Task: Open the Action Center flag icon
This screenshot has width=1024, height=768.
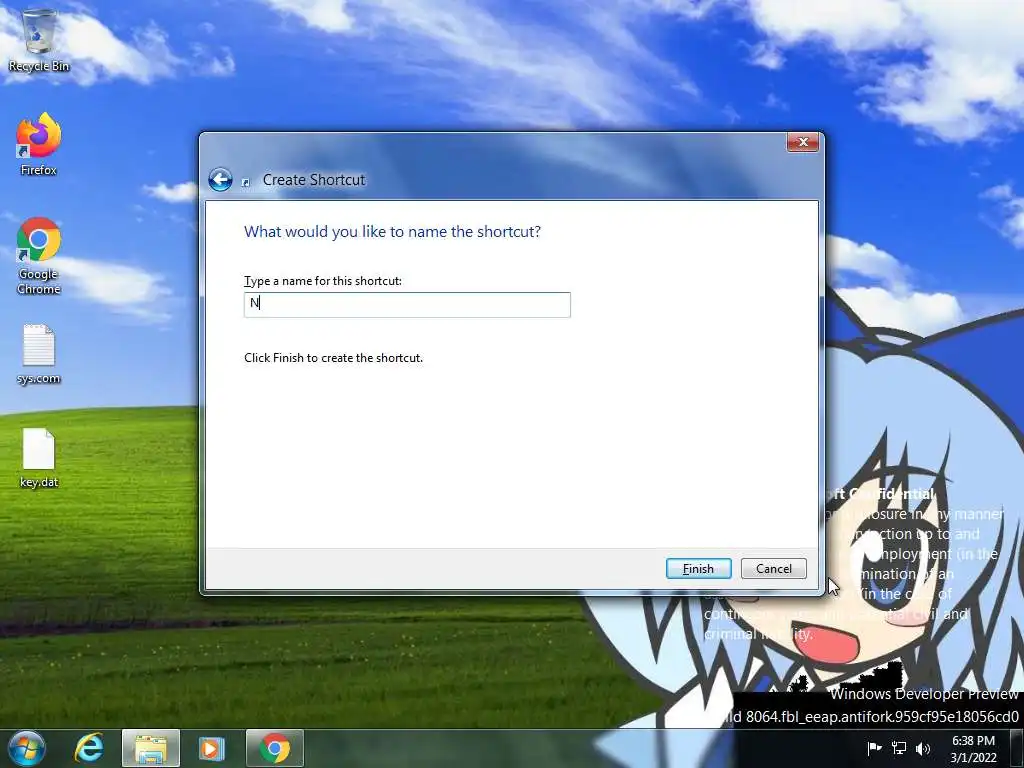Action: (874, 748)
